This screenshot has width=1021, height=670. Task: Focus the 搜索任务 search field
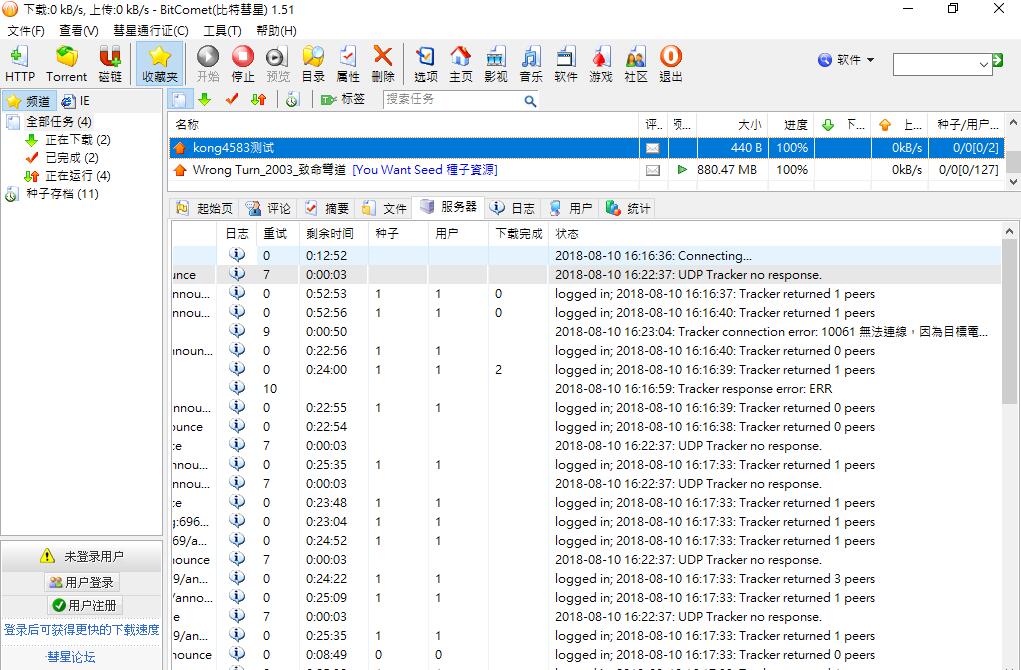453,100
